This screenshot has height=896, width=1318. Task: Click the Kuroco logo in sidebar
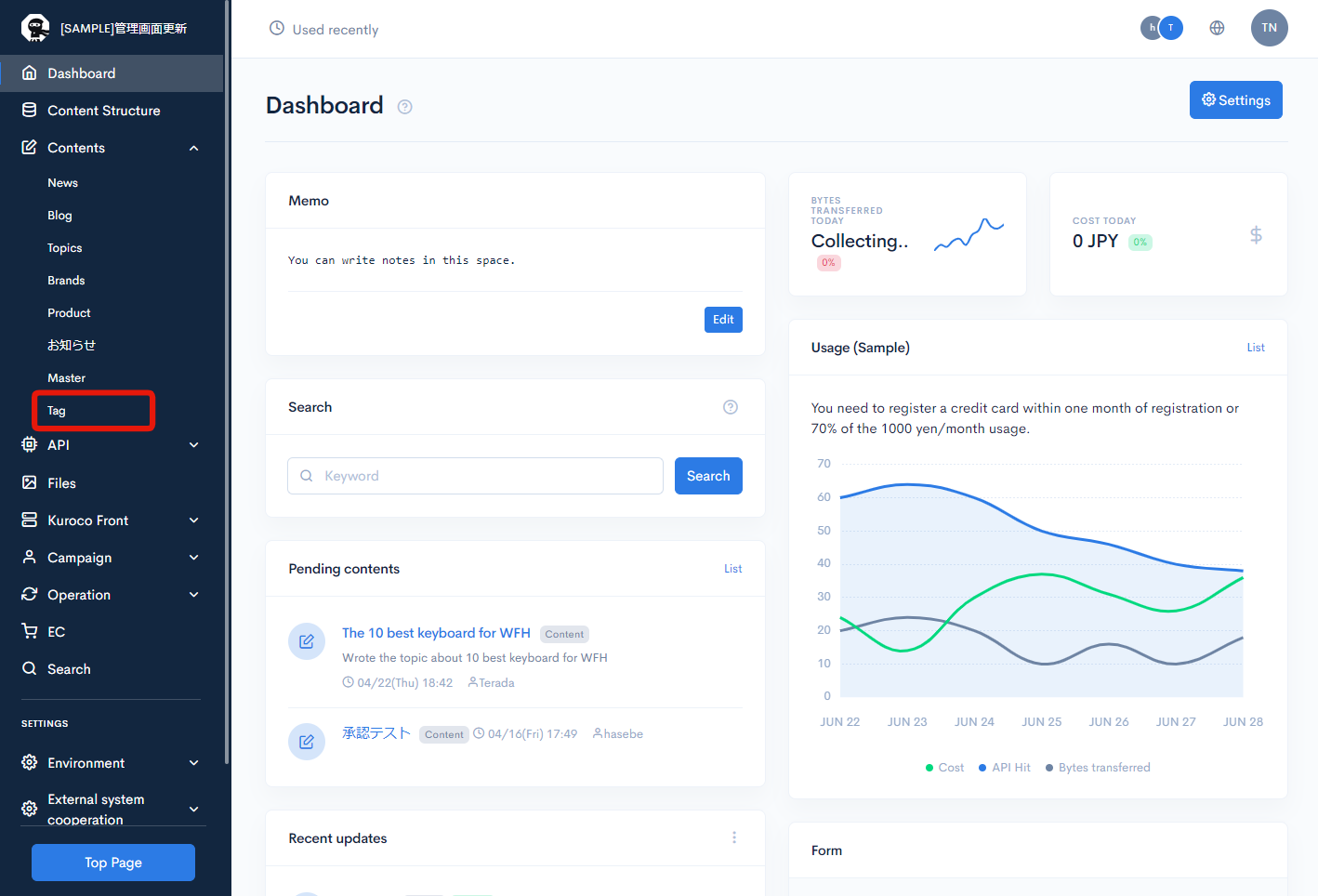[x=35, y=28]
